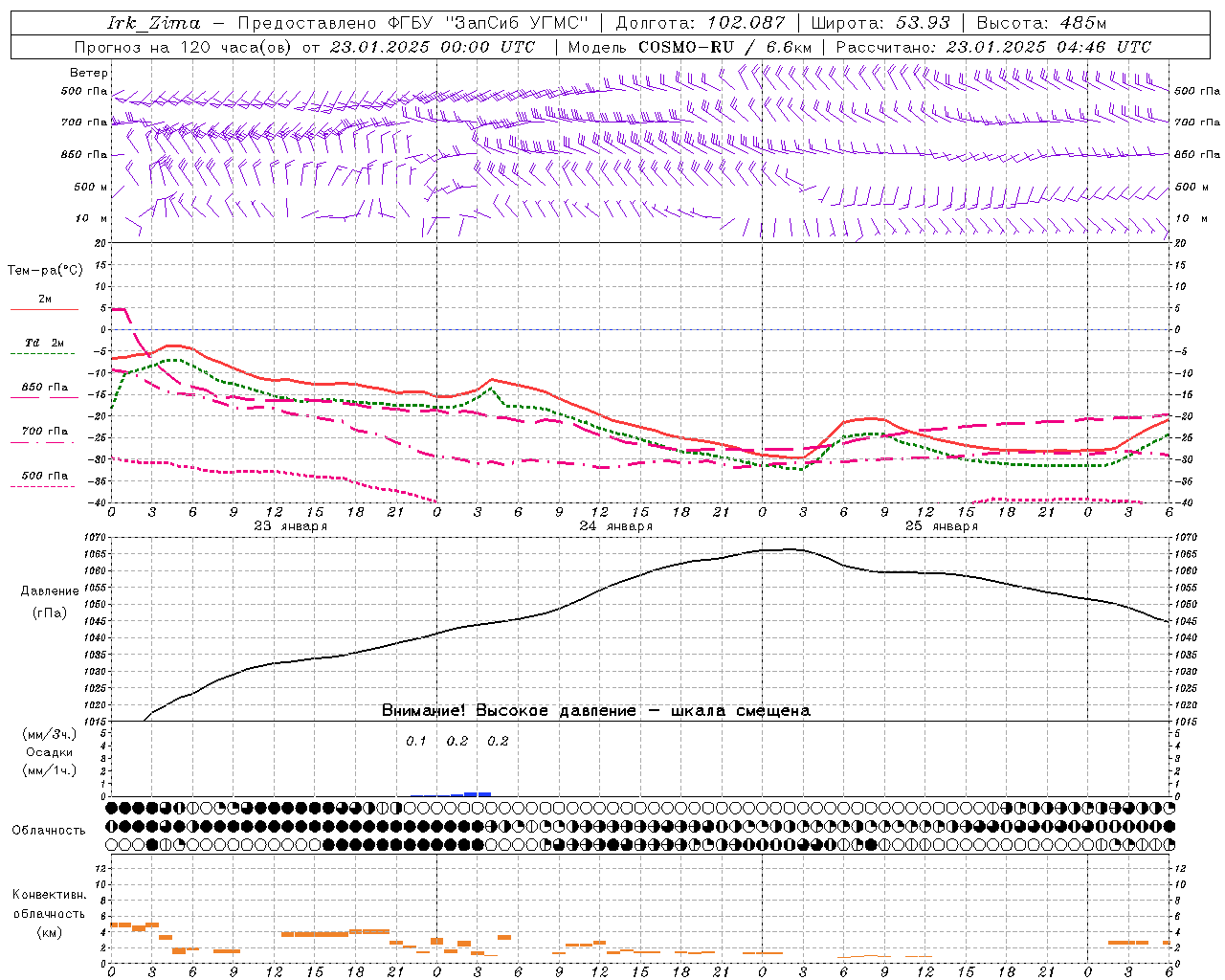Select the (гПа) unit under Давление
1225x980 pixels.
pyautogui.click(x=50, y=613)
